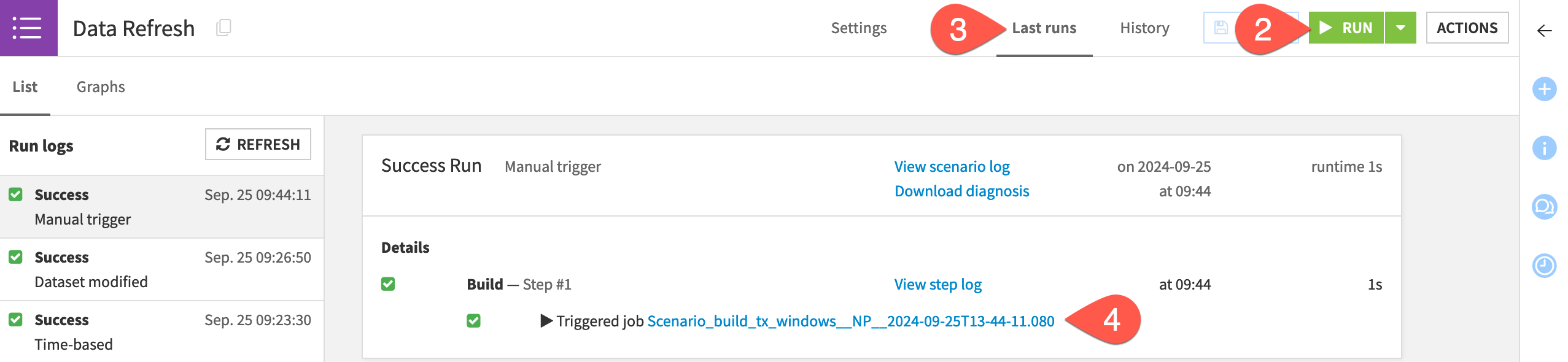Click the save icon near RUN
Viewport: 1568px width, 362px height.
coord(1221,28)
